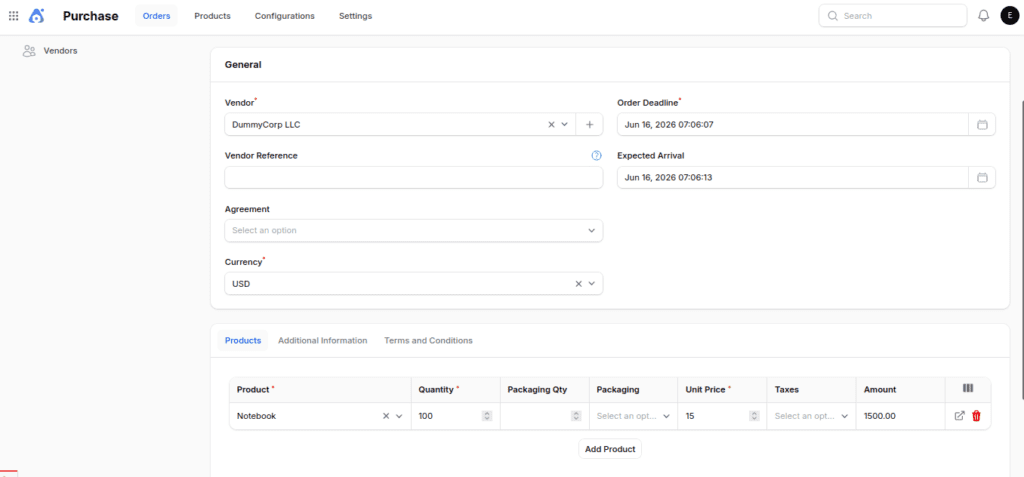This screenshot has width=1024, height=477.
Task: Open Notebook line in external view
Action: click(x=959, y=416)
